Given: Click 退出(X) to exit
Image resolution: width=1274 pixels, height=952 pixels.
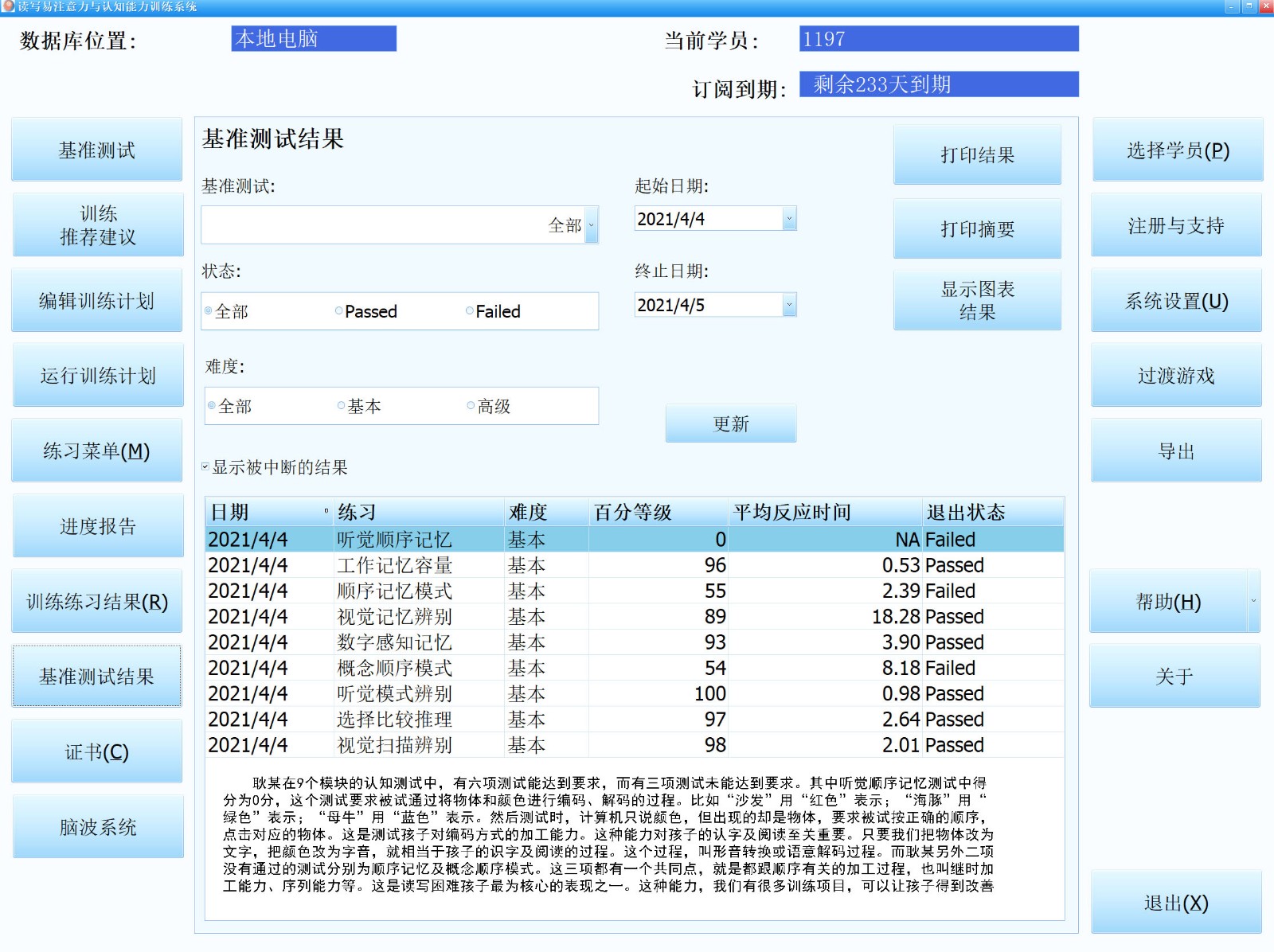Looking at the screenshot, I should pyautogui.click(x=1177, y=902).
